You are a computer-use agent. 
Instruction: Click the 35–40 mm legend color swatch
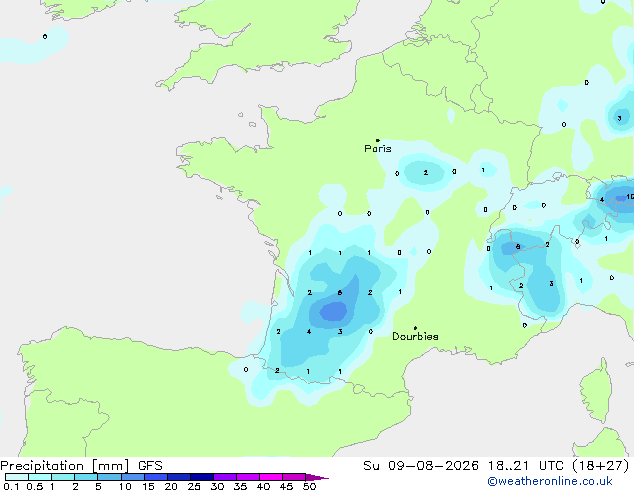click(248, 477)
